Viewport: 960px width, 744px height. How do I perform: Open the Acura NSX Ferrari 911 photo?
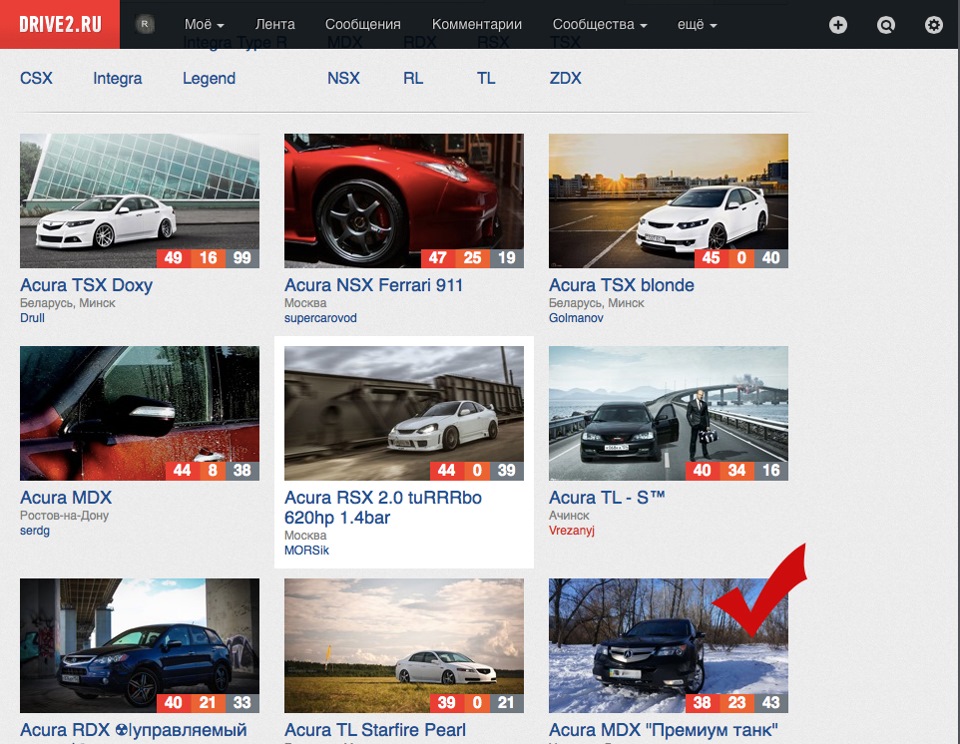(x=404, y=201)
